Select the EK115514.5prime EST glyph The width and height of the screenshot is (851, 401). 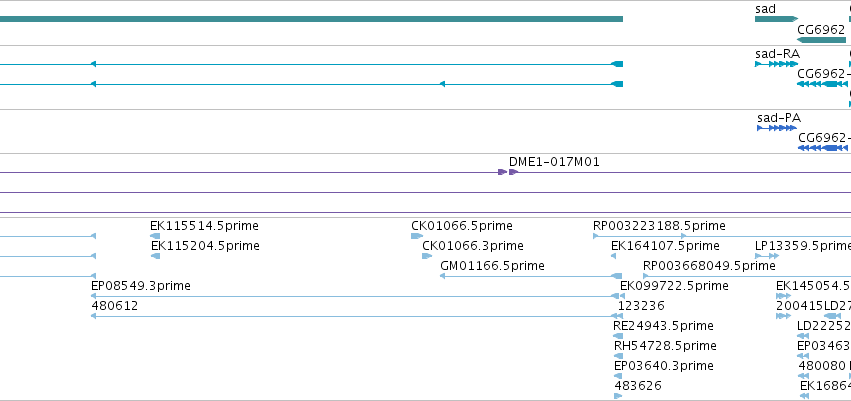(155, 236)
